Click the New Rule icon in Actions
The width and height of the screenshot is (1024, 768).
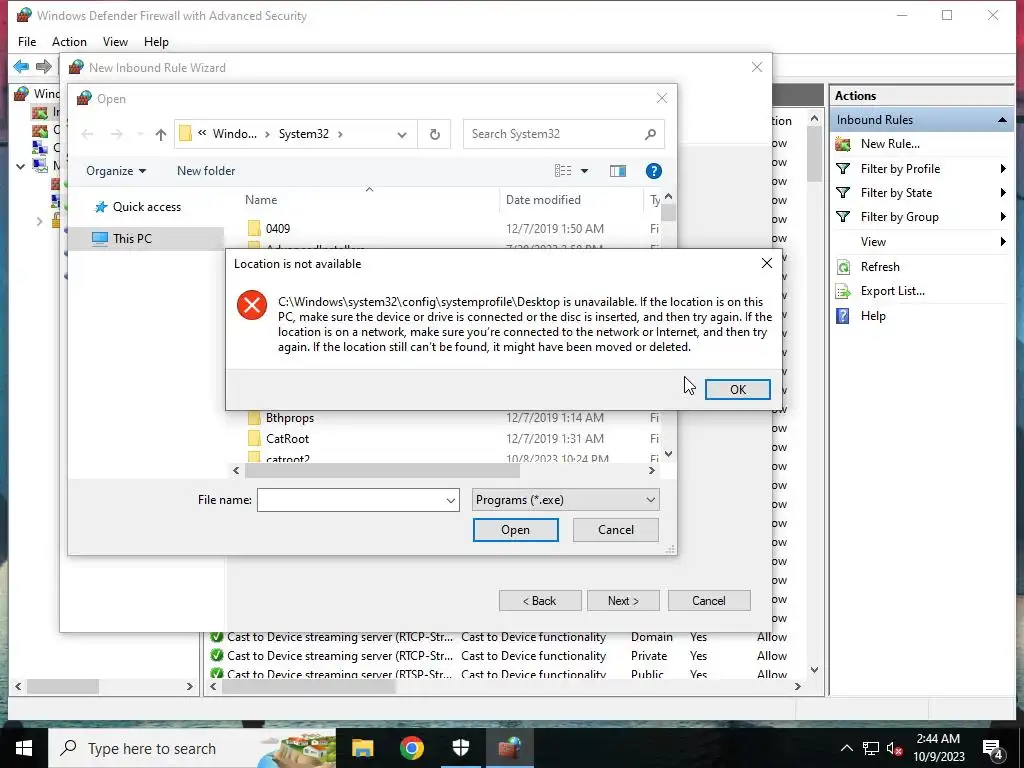click(843, 144)
